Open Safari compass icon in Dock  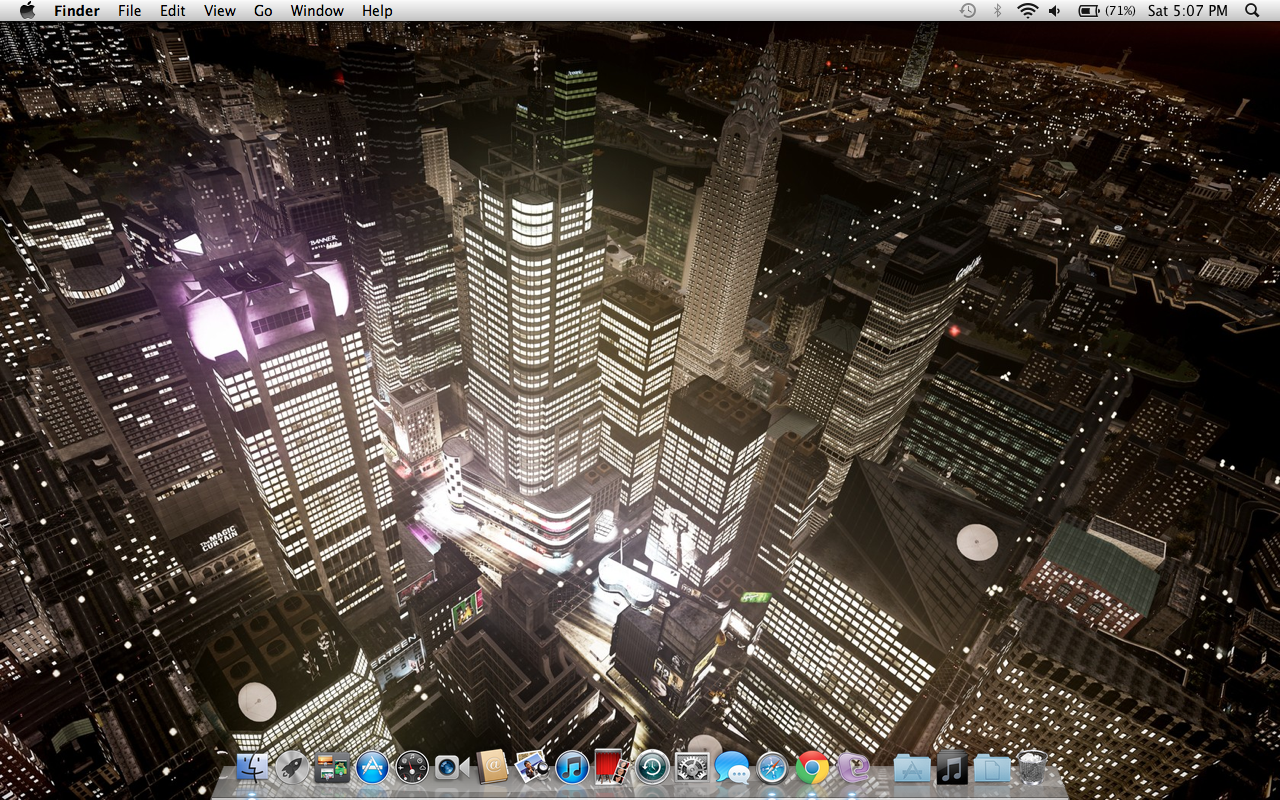pos(772,767)
